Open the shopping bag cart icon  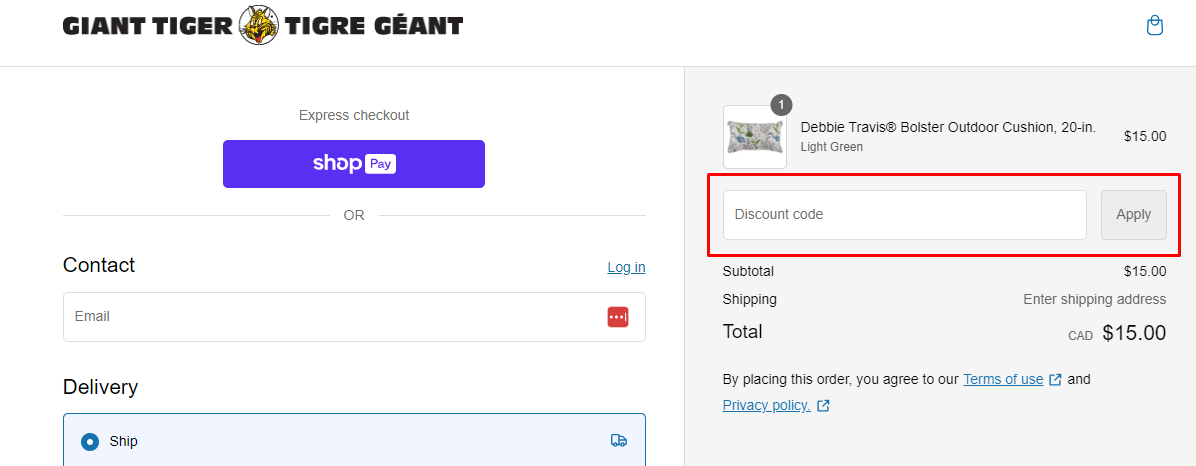click(1155, 26)
